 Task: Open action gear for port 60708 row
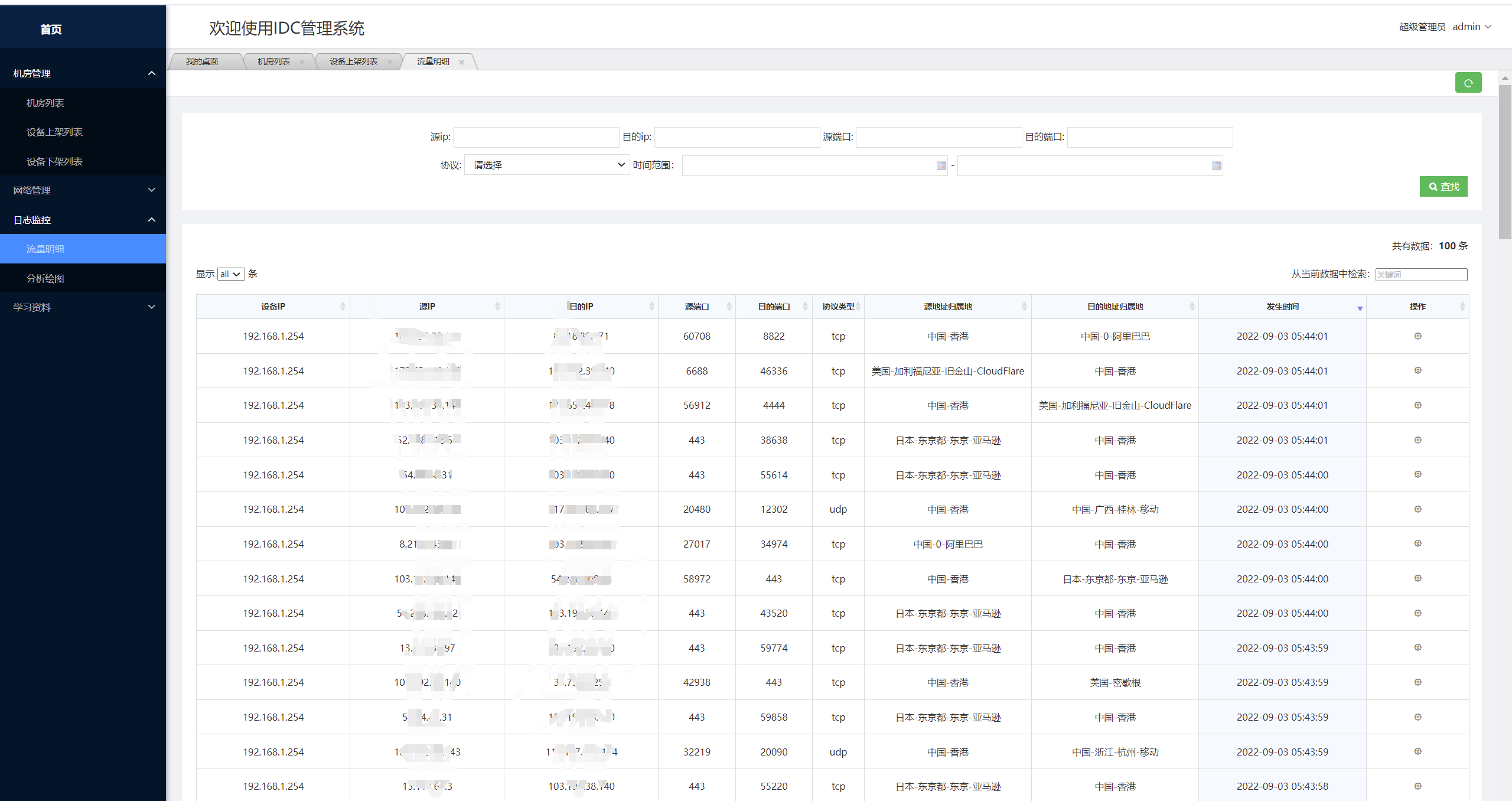(1417, 336)
